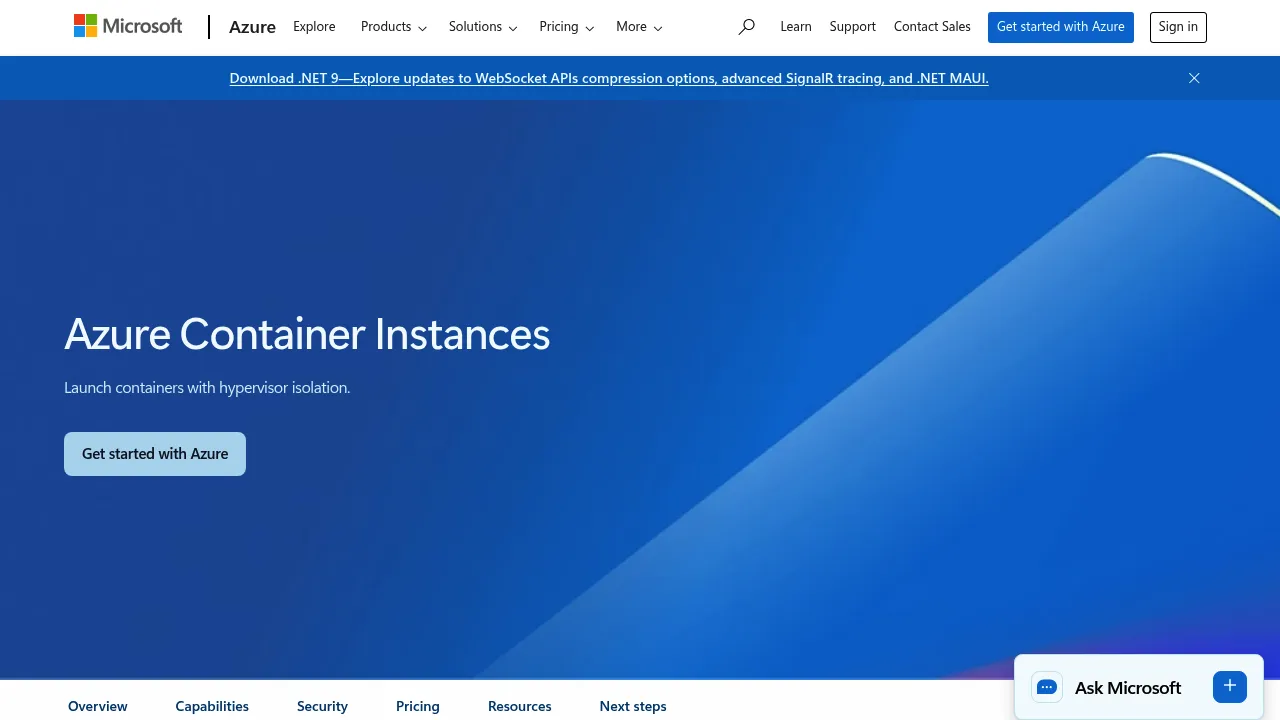Switch to the Resources tab

point(520,706)
